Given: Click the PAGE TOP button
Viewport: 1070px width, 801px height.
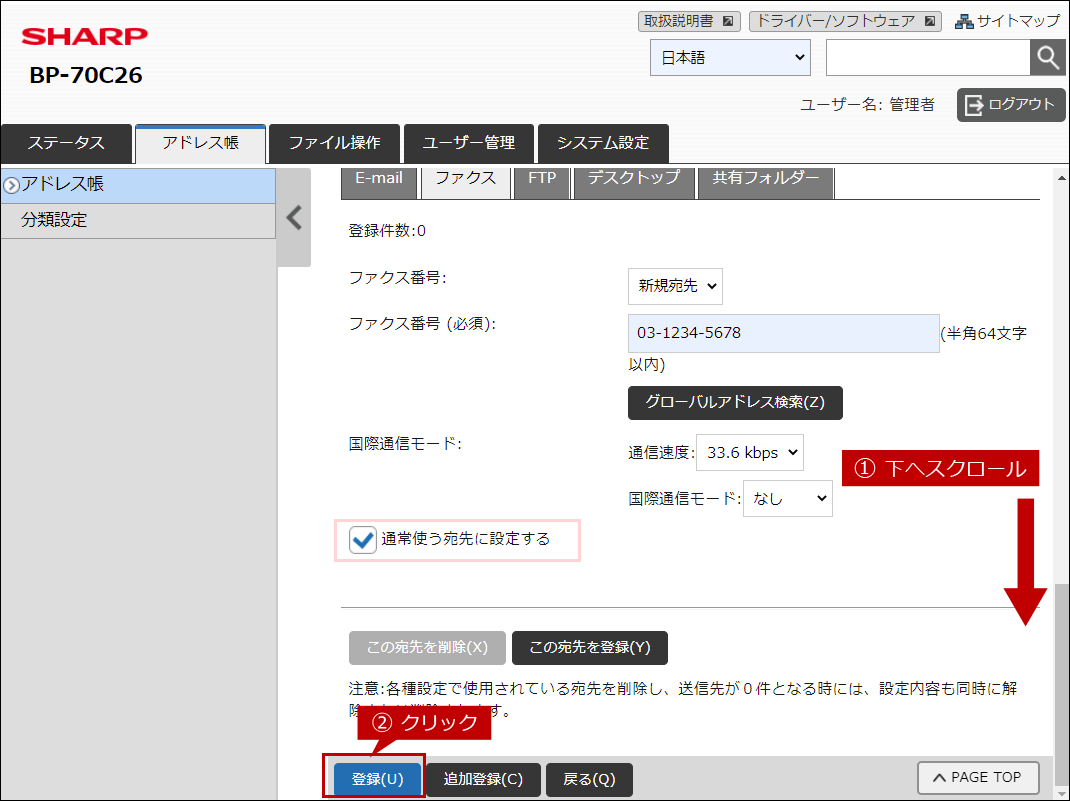Looking at the screenshot, I should (978, 778).
